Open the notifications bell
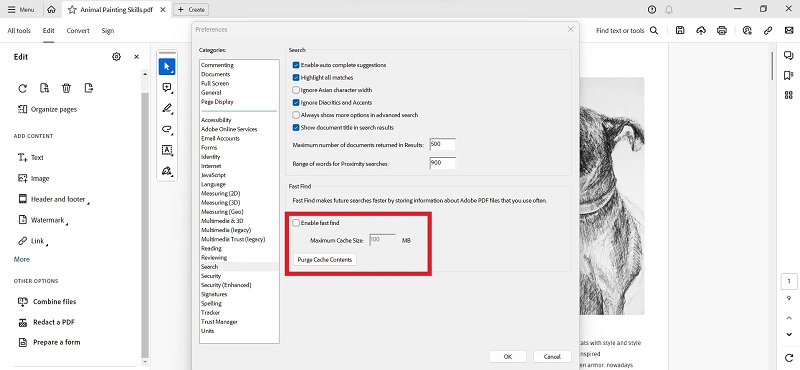Image resolution: width=800 pixels, height=370 pixels. (x=668, y=9)
